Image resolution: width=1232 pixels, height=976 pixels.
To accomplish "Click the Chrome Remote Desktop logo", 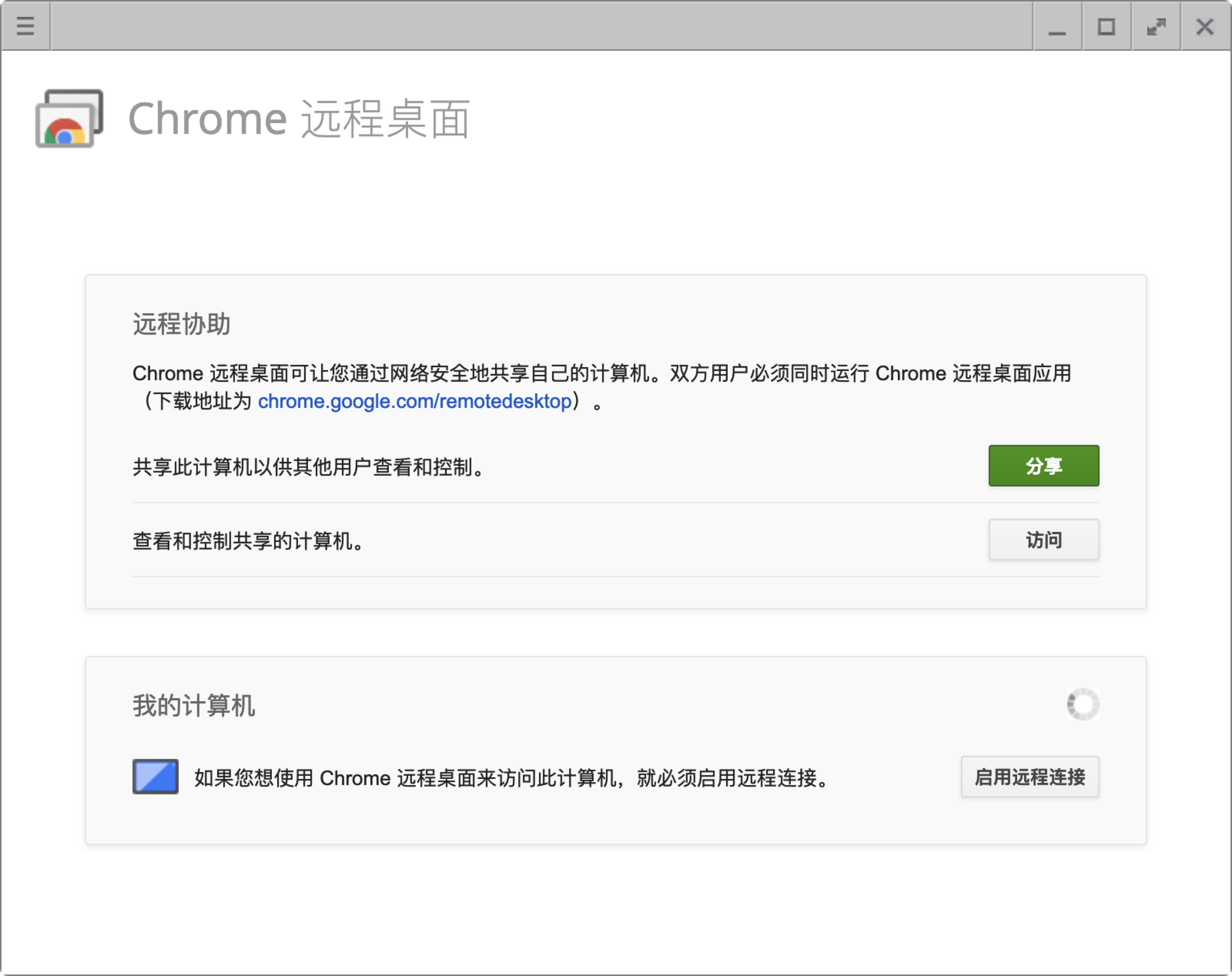I will point(69,118).
